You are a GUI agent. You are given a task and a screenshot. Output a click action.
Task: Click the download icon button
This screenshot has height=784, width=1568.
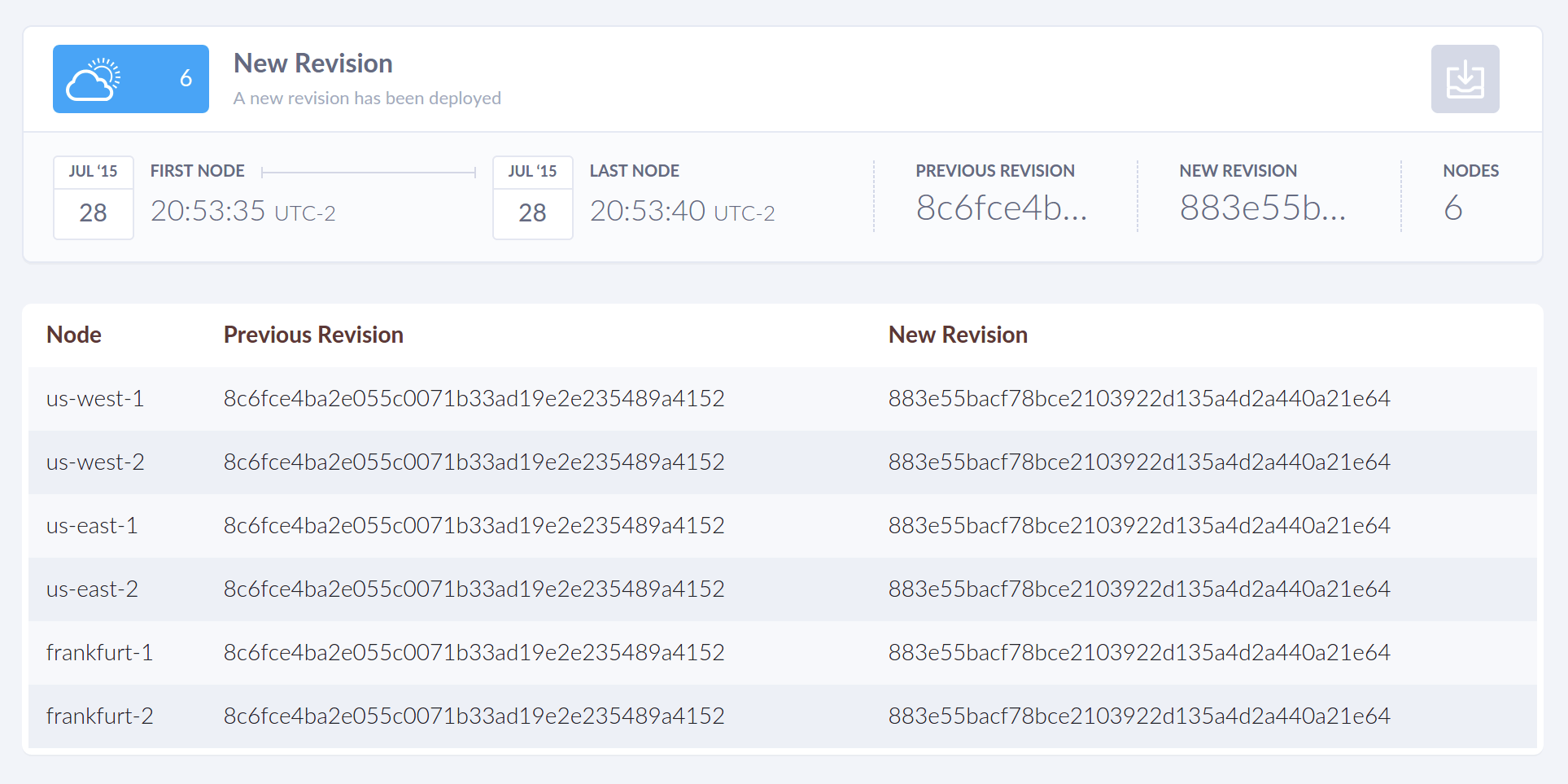[x=1465, y=79]
